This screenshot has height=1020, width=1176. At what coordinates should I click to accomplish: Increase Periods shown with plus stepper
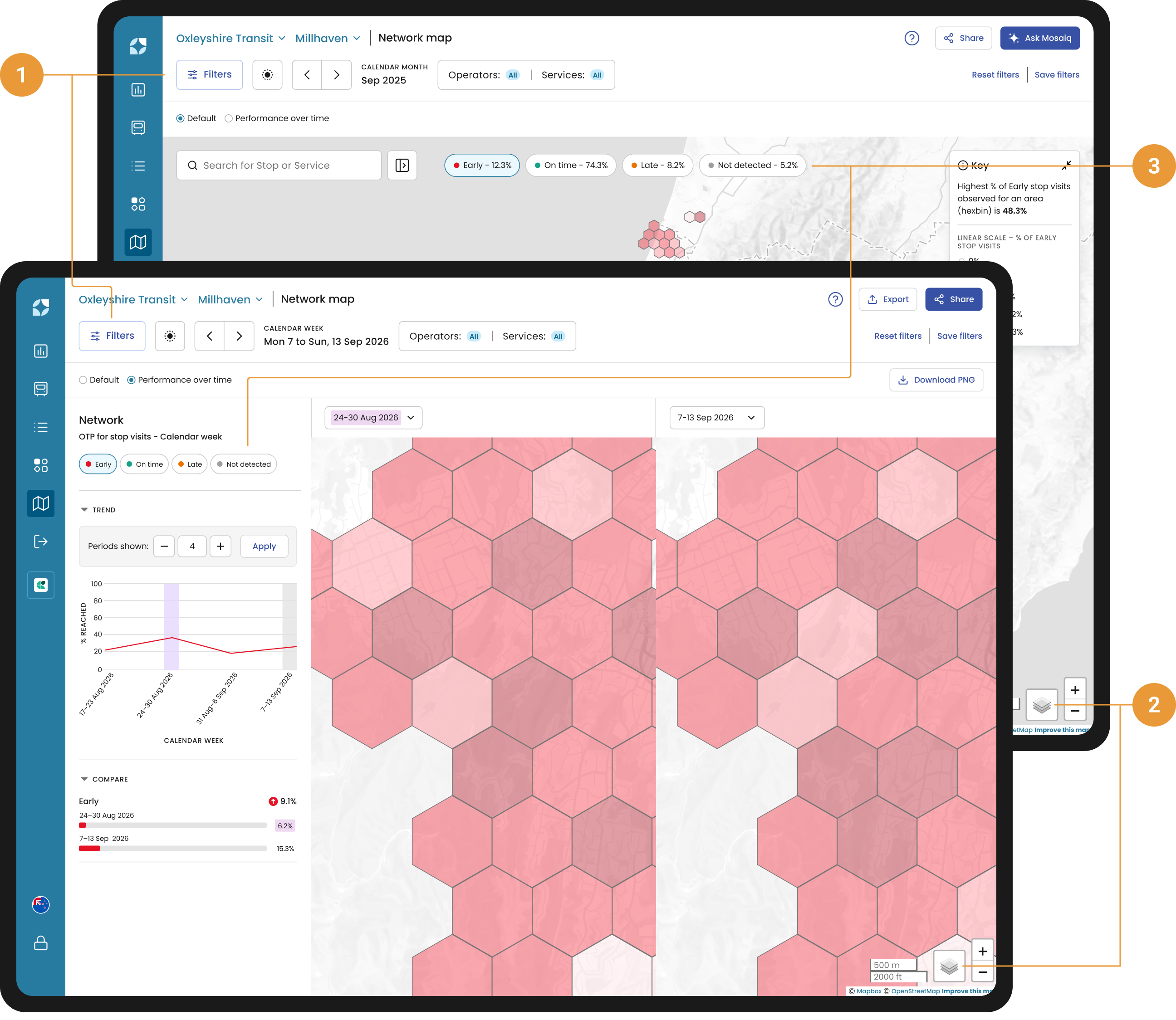click(220, 546)
